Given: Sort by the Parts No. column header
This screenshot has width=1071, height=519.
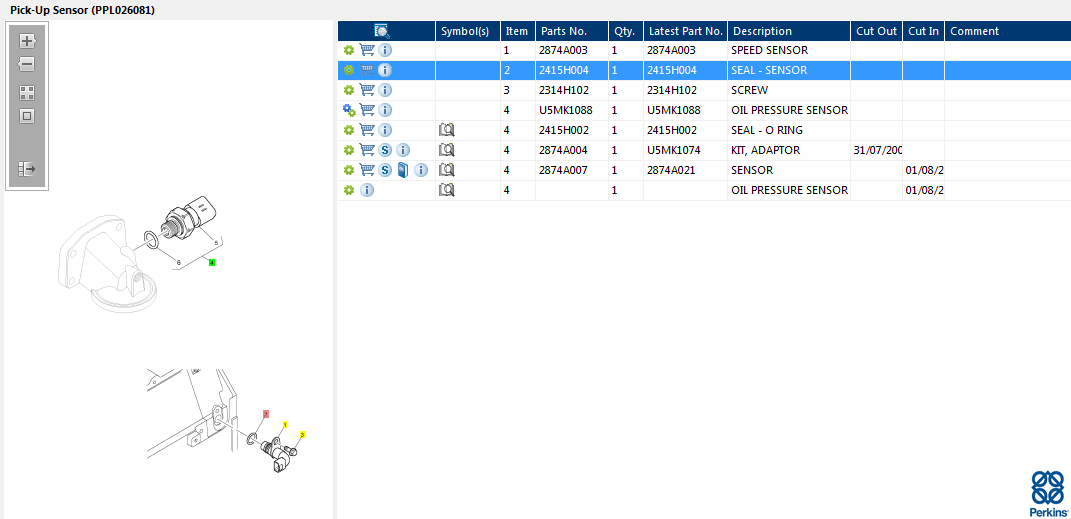Looking at the screenshot, I should click(x=572, y=31).
